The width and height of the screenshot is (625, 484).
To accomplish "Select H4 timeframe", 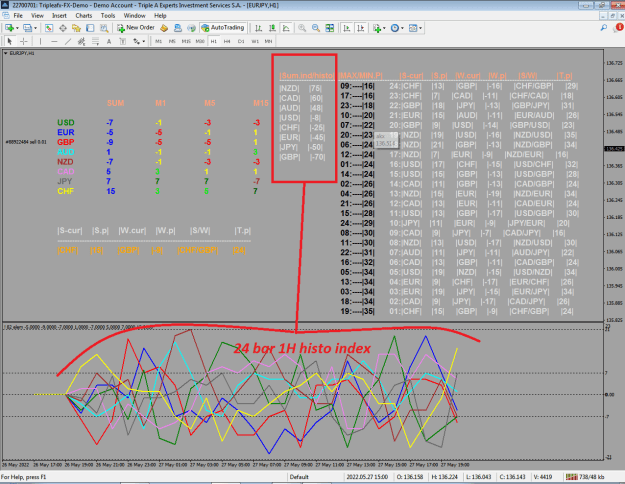I will tap(227, 41).
